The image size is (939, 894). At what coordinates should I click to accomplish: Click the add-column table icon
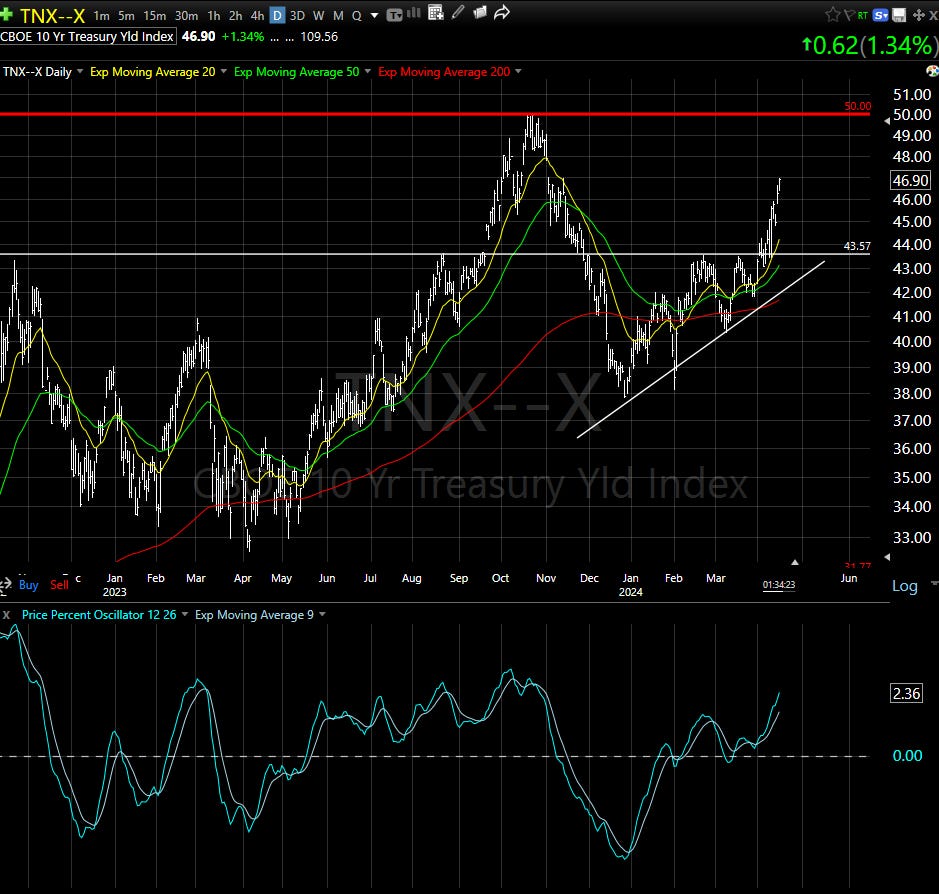click(436, 13)
